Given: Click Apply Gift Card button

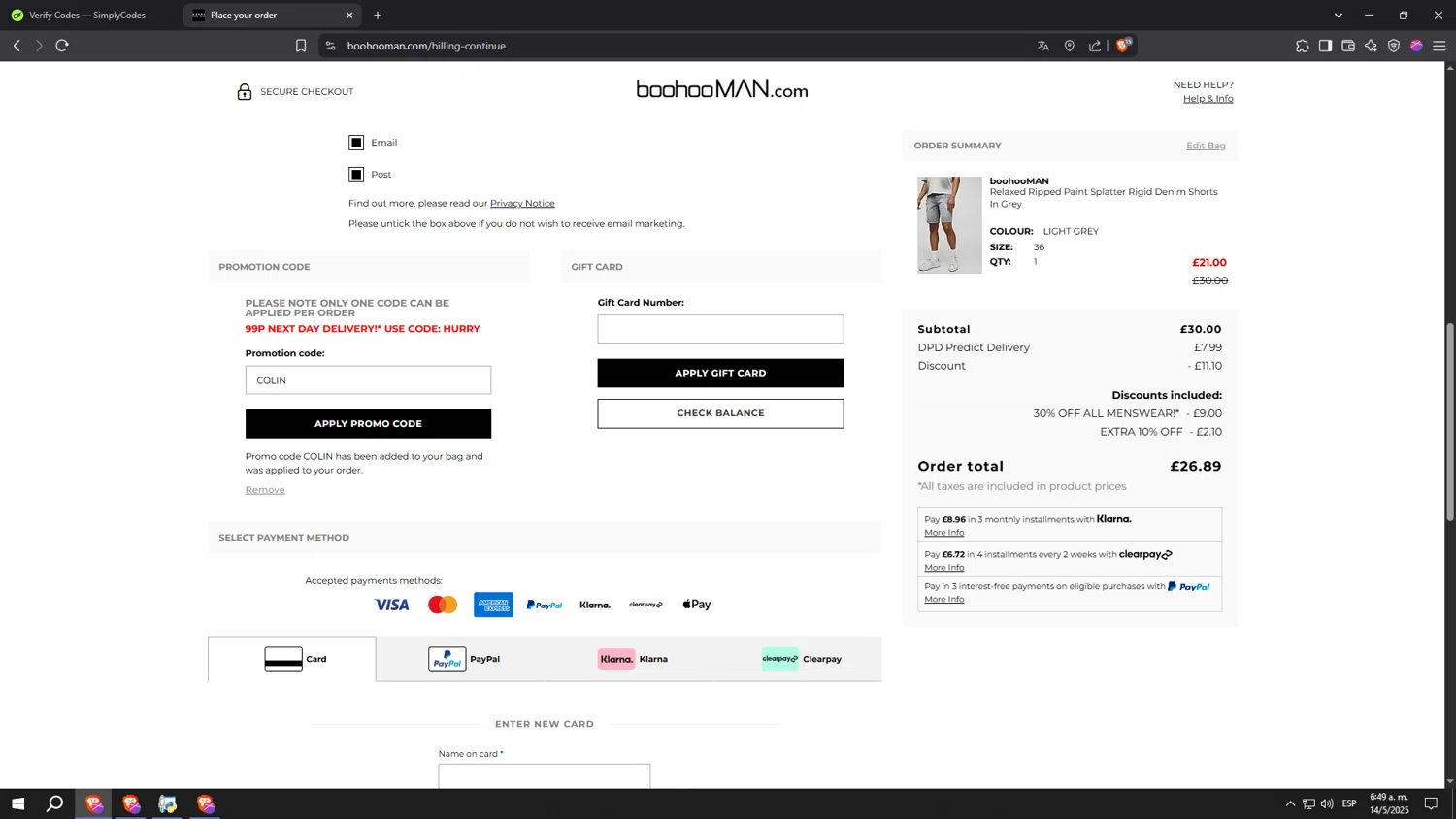Looking at the screenshot, I should pyautogui.click(x=720, y=374).
